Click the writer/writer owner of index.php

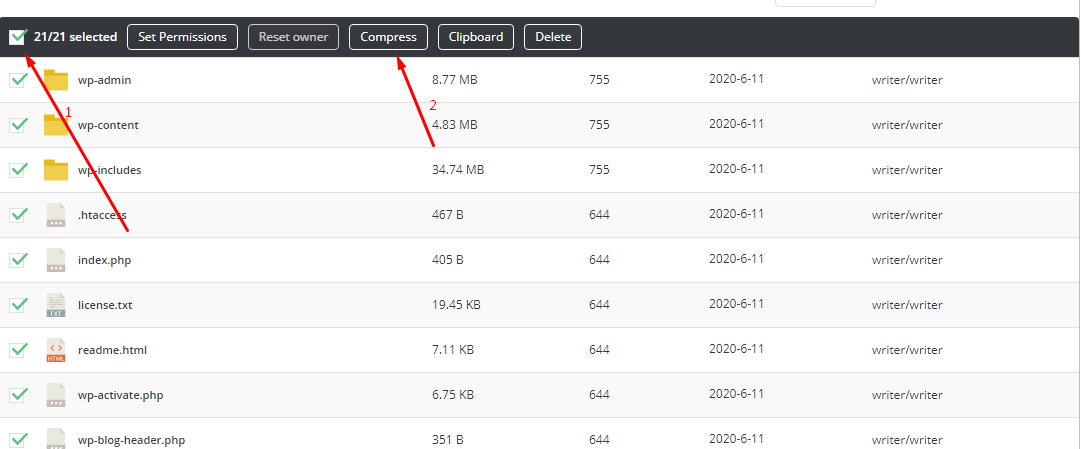(907, 260)
